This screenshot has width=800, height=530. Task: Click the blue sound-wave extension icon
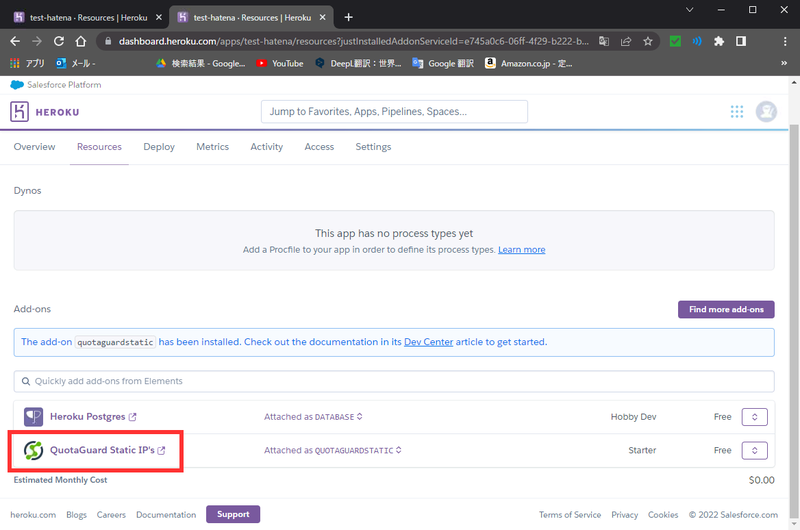click(697, 41)
